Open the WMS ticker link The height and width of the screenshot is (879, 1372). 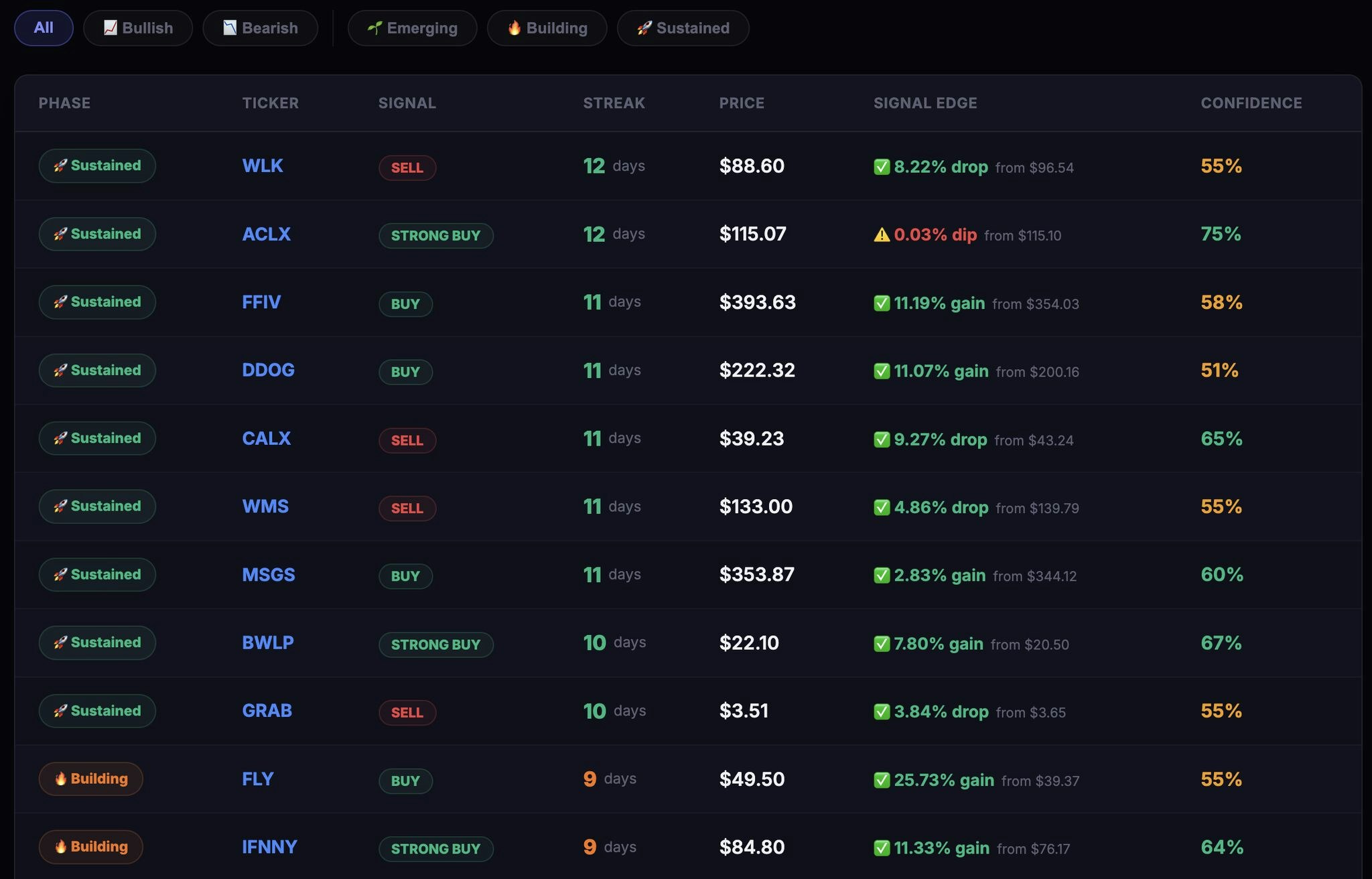pos(265,506)
